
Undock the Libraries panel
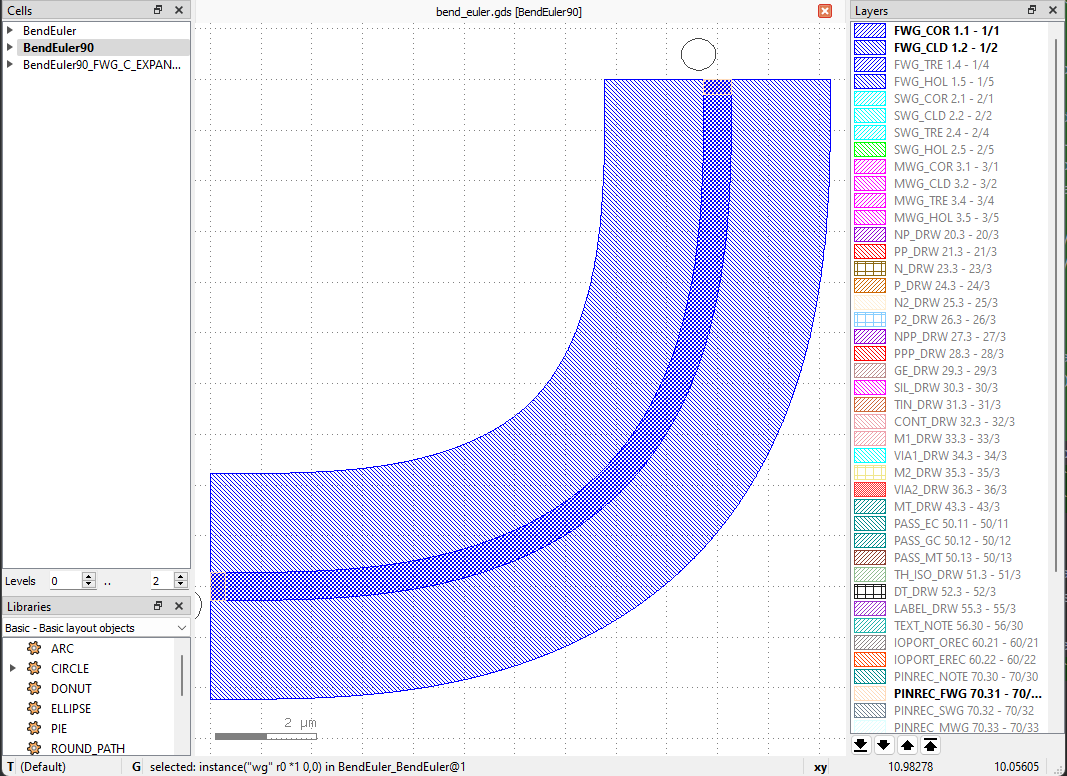158,606
